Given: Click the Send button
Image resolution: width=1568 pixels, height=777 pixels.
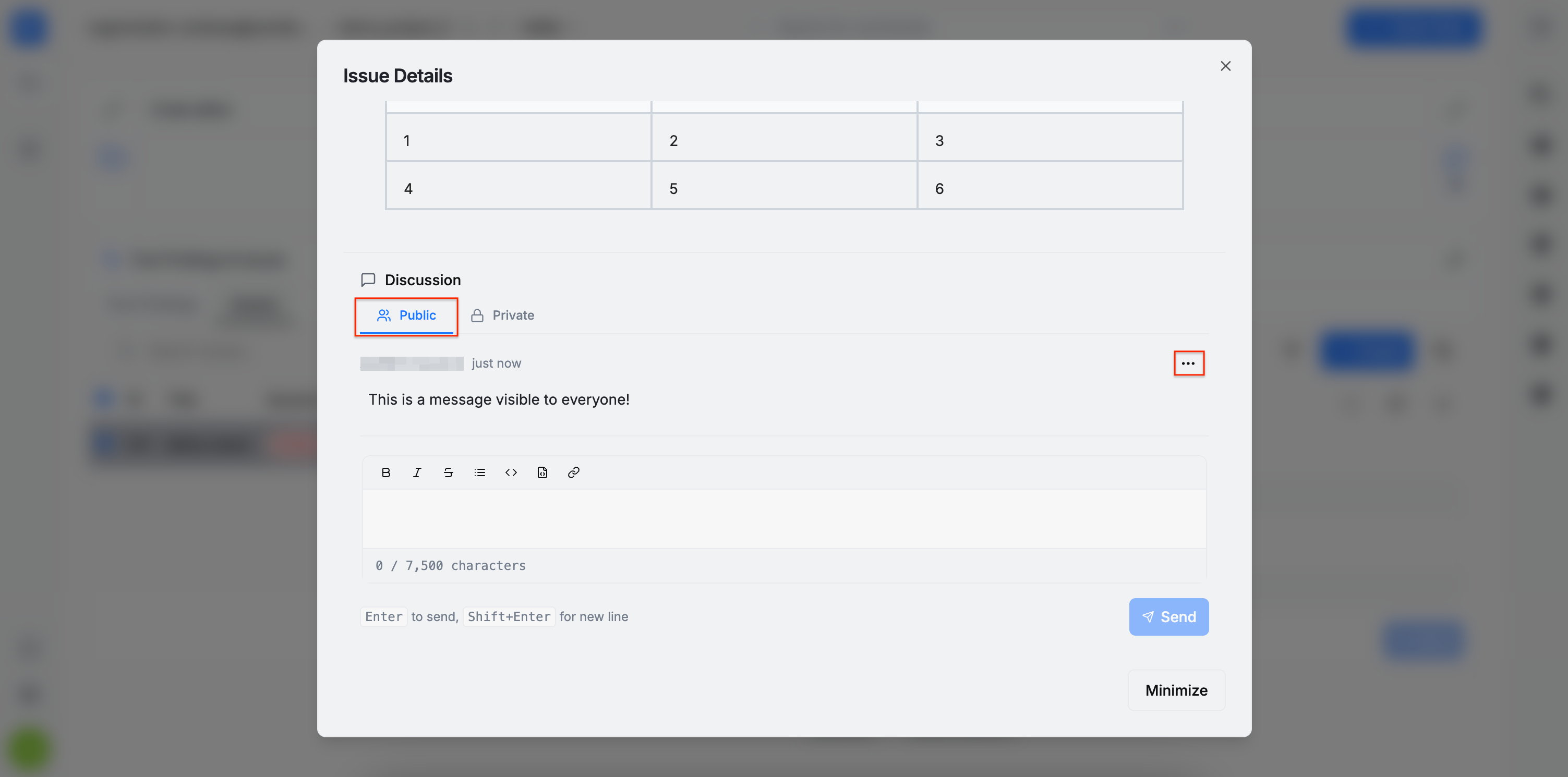Looking at the screenshot, I should (1168, 616).
